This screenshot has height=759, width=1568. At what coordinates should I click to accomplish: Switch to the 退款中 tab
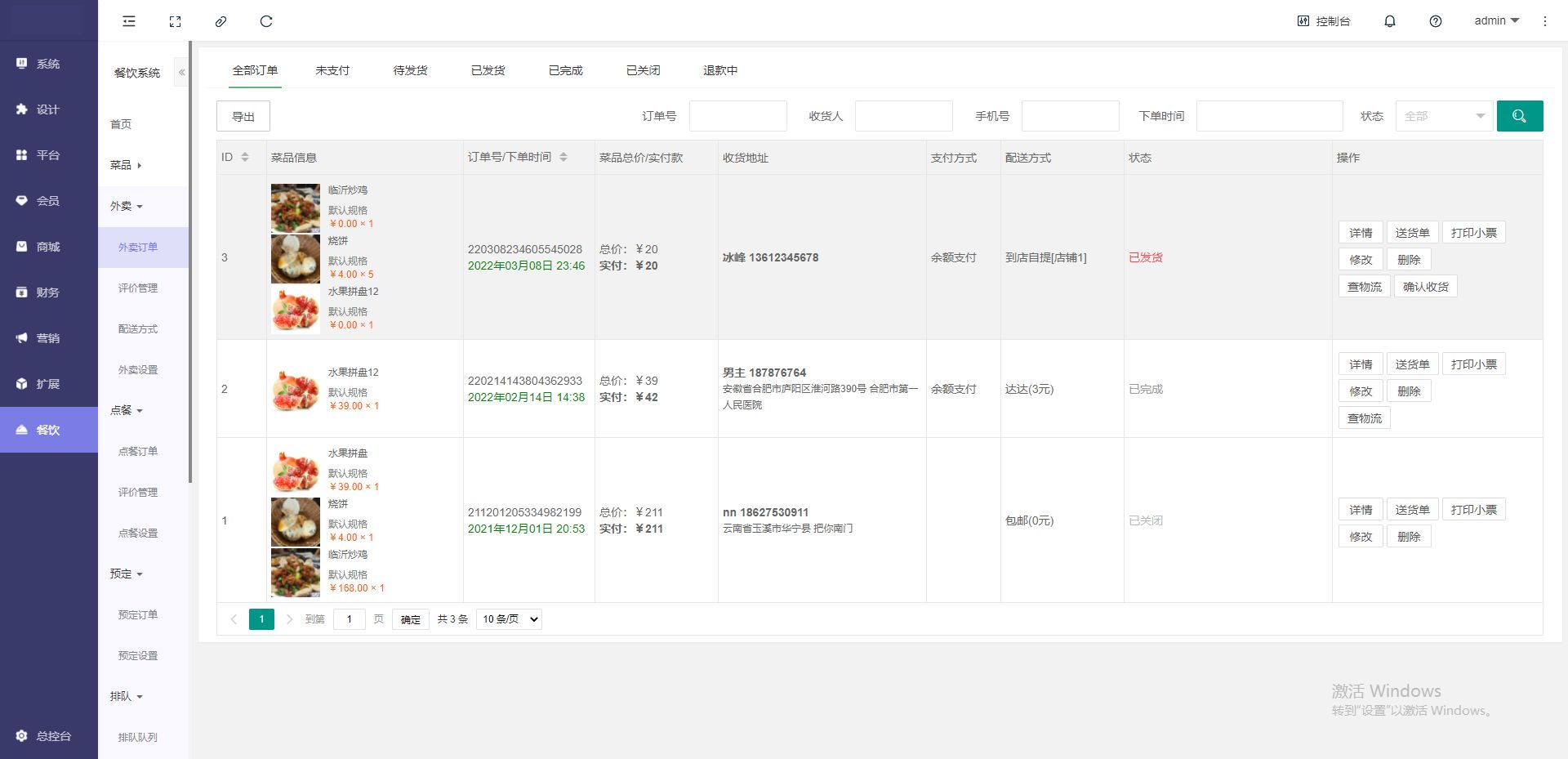click(x=719, y=70)
